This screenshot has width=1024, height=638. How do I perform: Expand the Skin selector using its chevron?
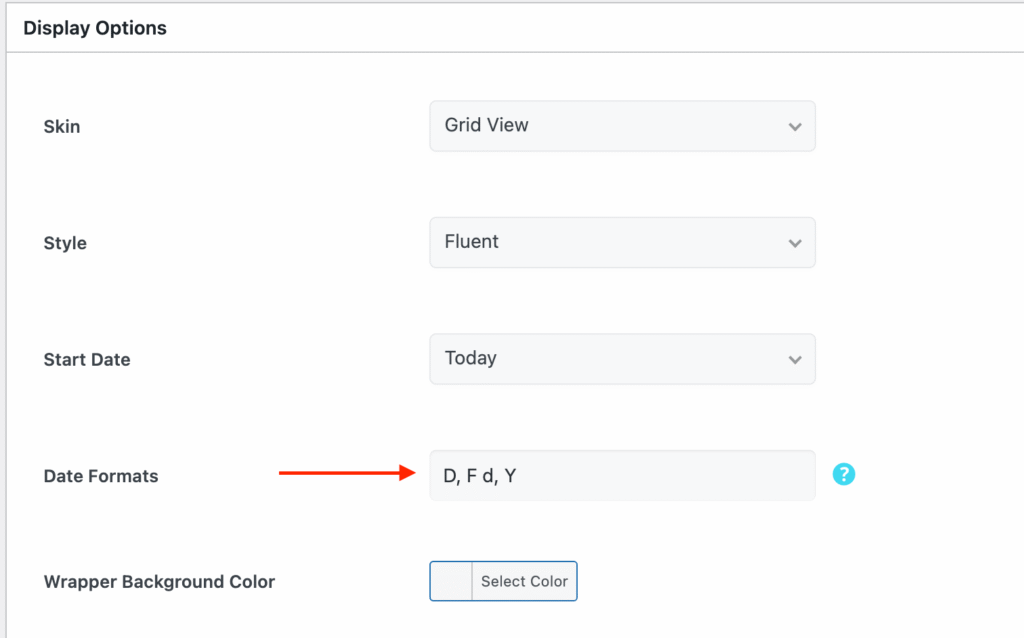[795, 126]
